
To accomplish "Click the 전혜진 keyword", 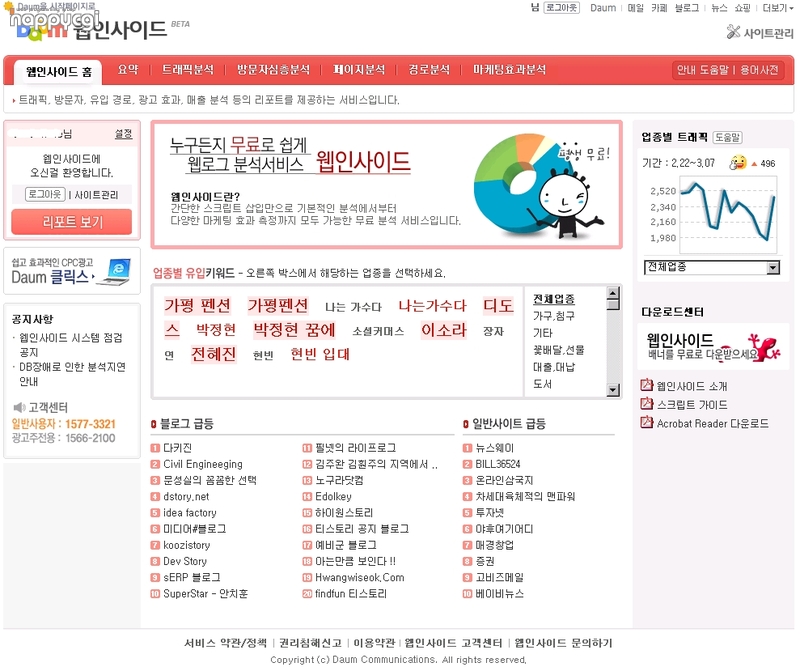I will 213,354.
